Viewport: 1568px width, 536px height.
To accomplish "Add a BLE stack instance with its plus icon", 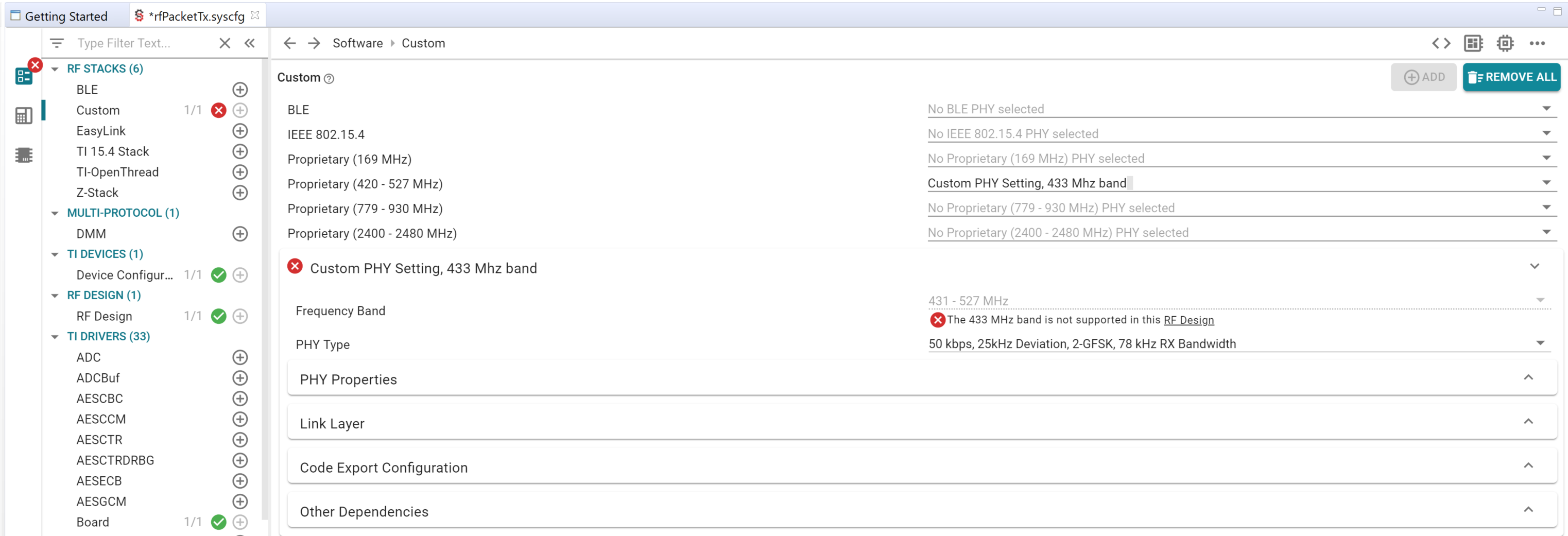I will coord(240,90).
